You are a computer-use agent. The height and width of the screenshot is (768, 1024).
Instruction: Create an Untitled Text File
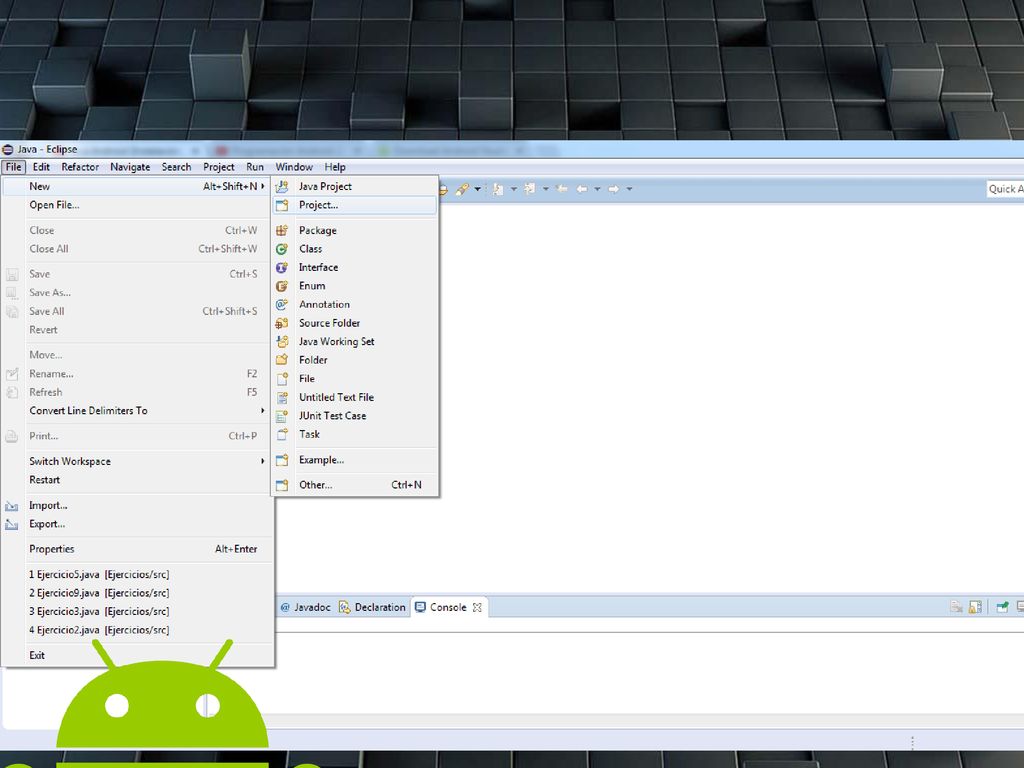(x=355, y=397)
